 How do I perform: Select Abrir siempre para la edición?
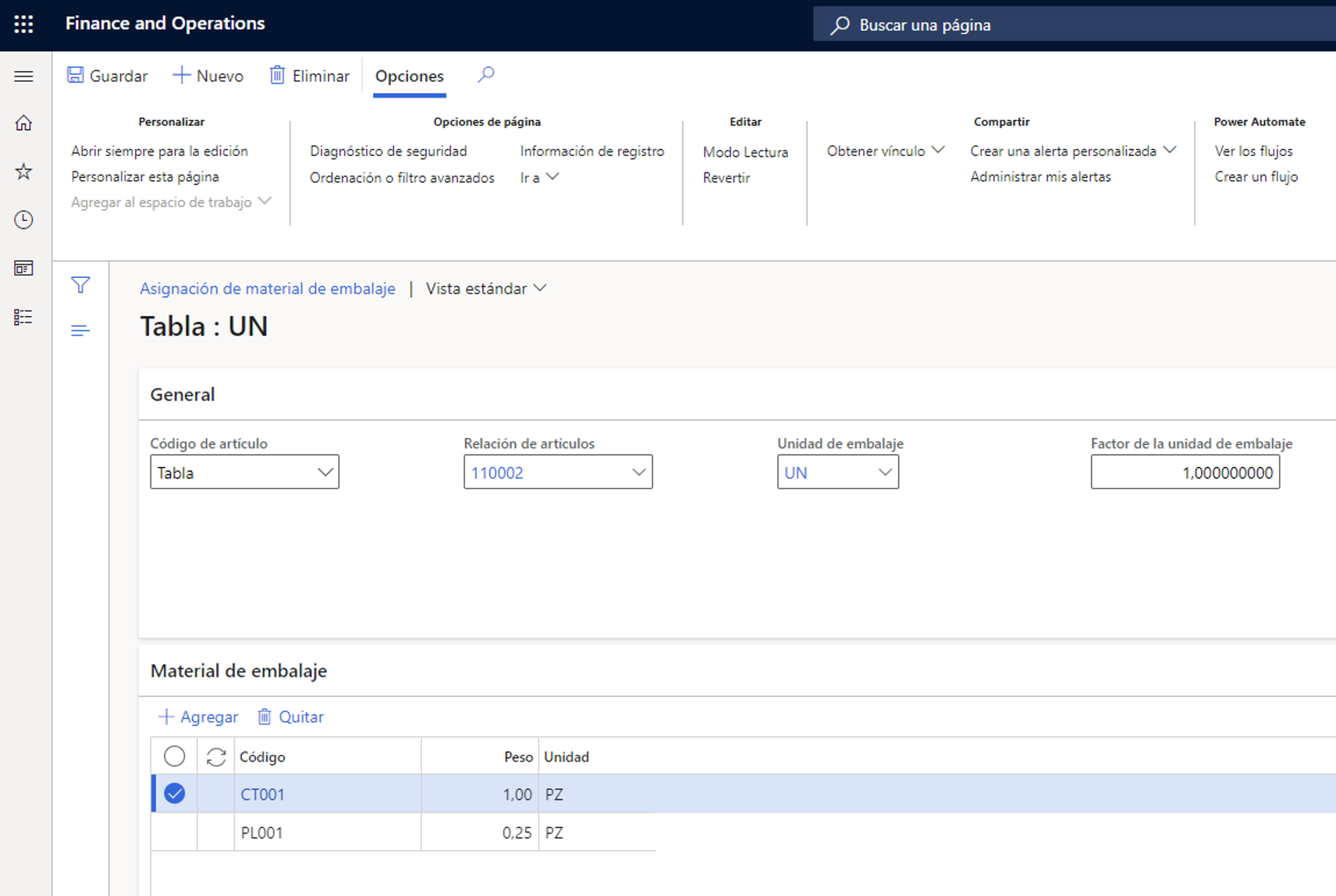159,151
